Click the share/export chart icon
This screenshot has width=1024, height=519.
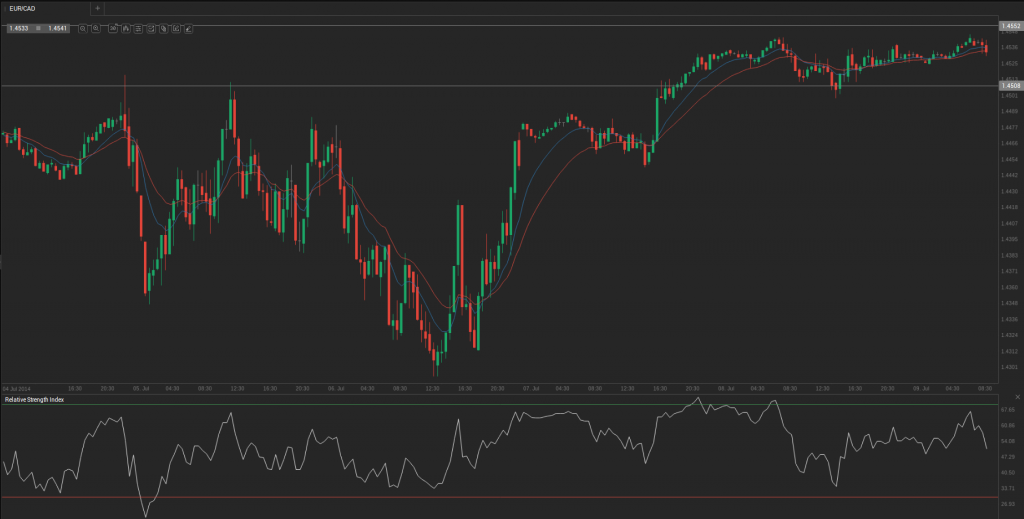pos(176,28)
